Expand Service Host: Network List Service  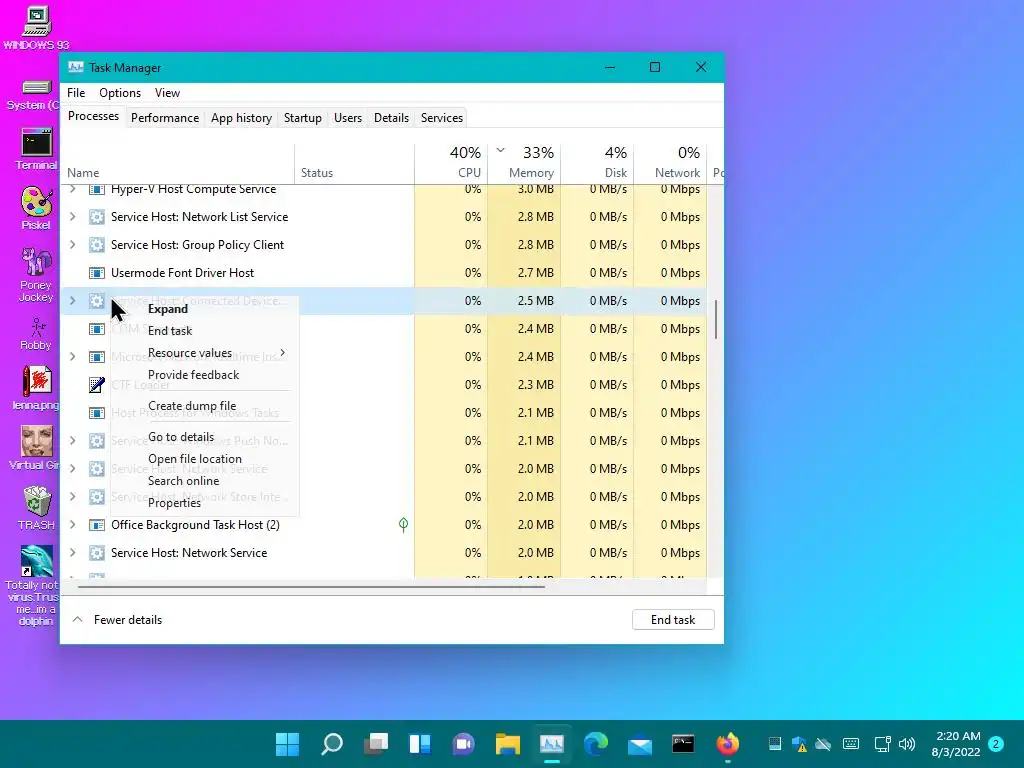pos(72,217)
